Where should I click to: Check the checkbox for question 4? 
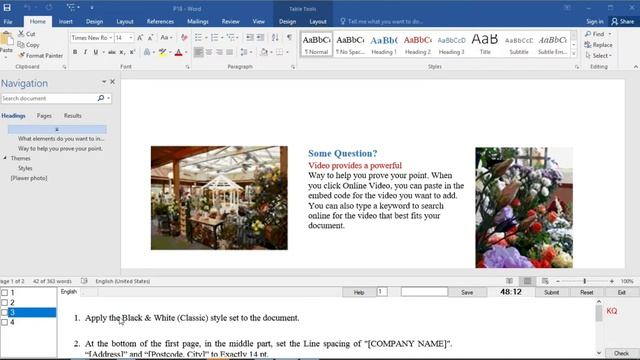(4, 322)
